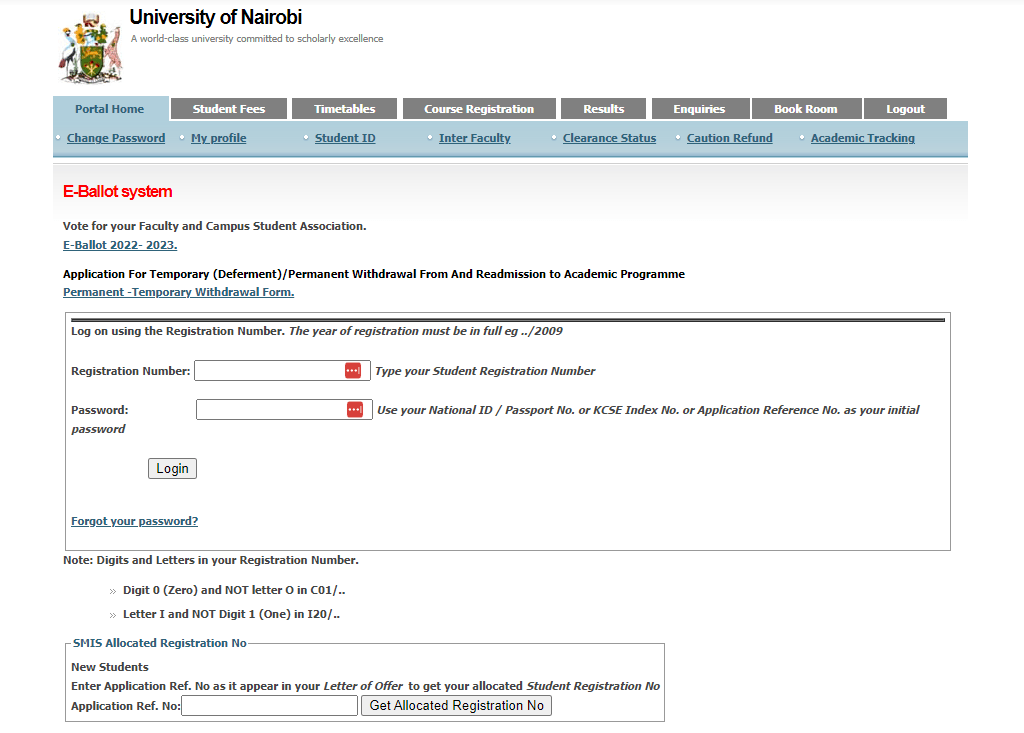Open the Change Password link
Viewport: 1024px width, 733px height.
115,137
